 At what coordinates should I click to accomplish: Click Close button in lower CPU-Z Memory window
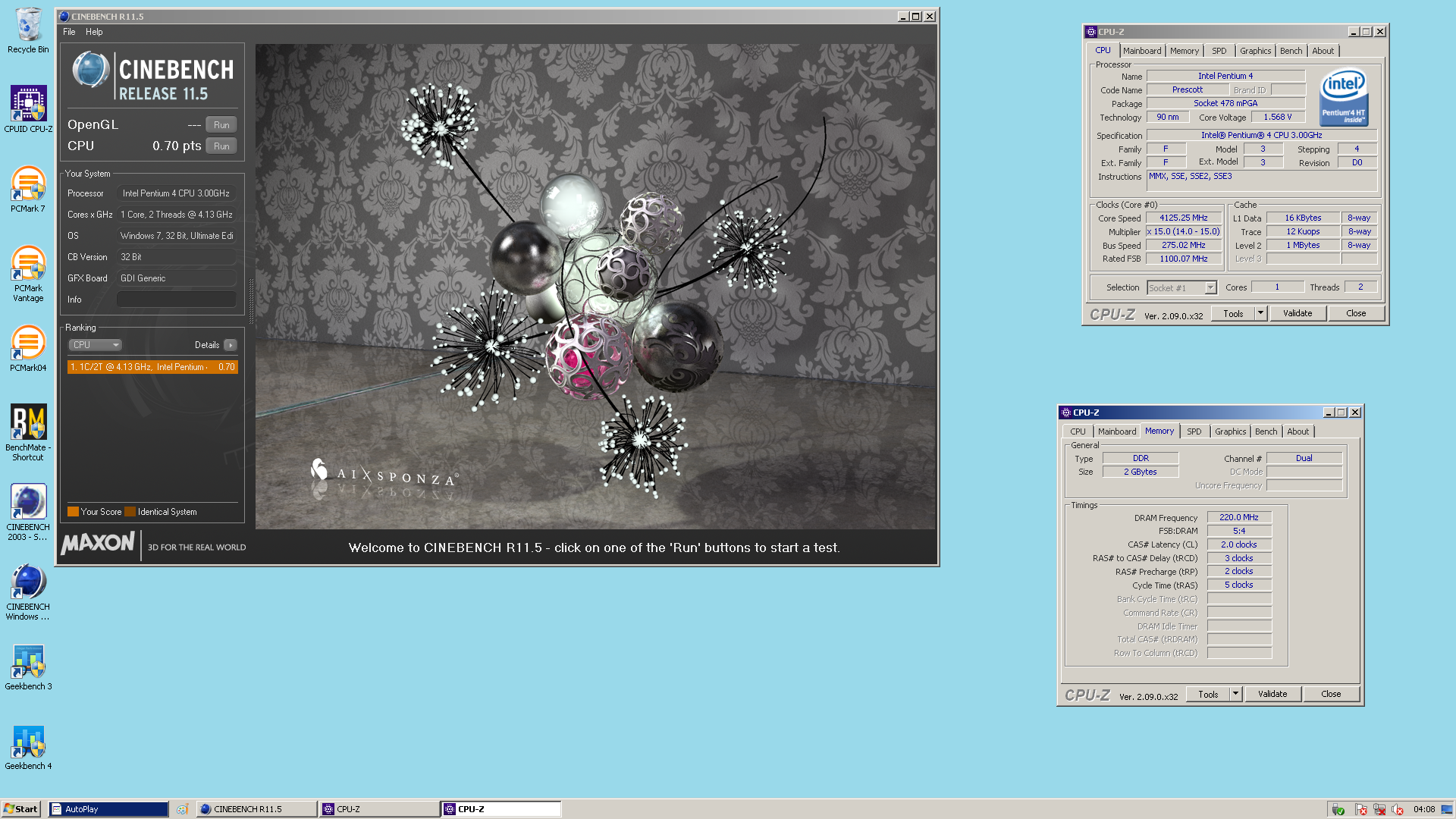tap(1331, 694)
